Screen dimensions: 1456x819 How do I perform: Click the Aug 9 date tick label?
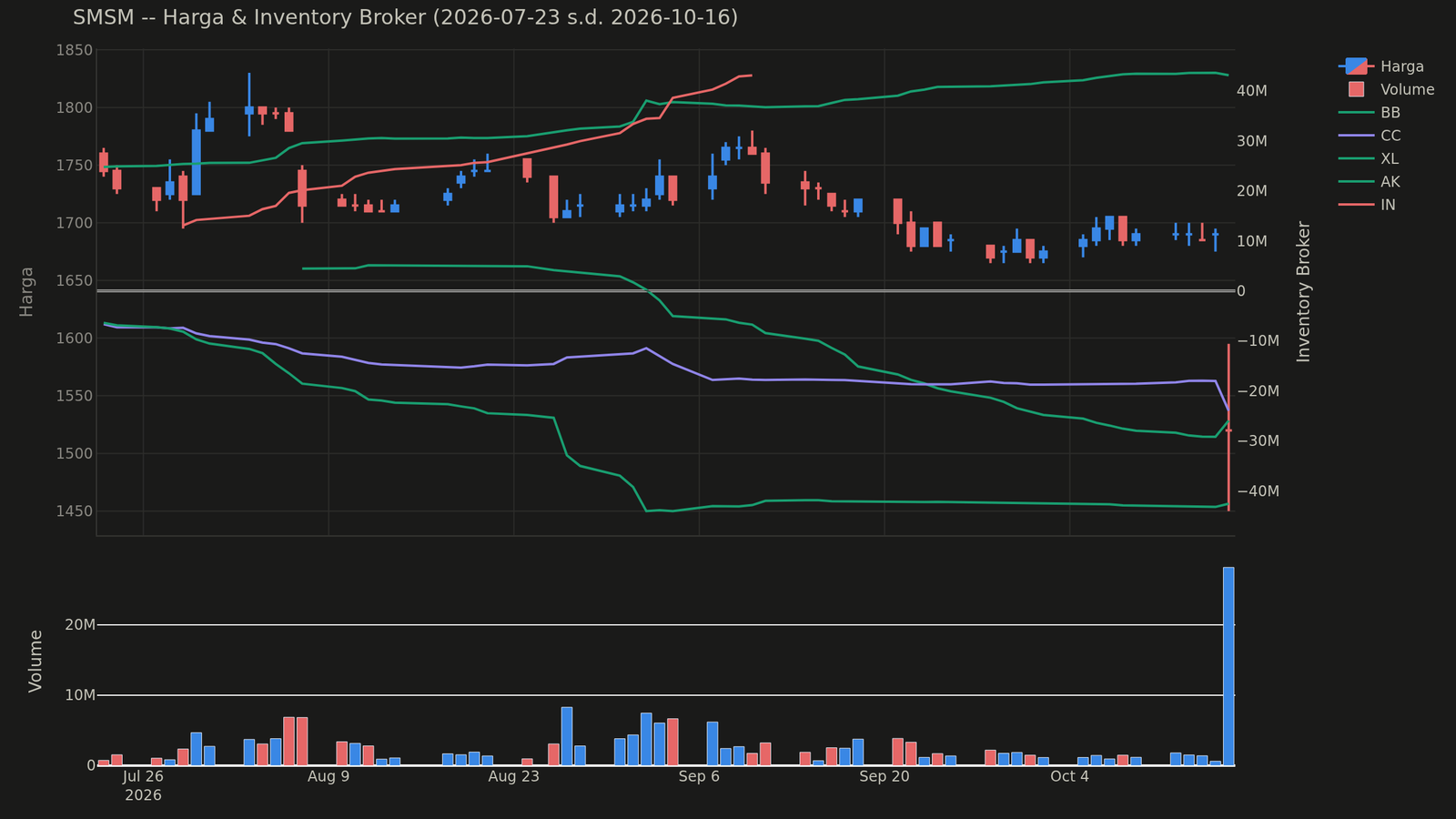tap(329, 776)
